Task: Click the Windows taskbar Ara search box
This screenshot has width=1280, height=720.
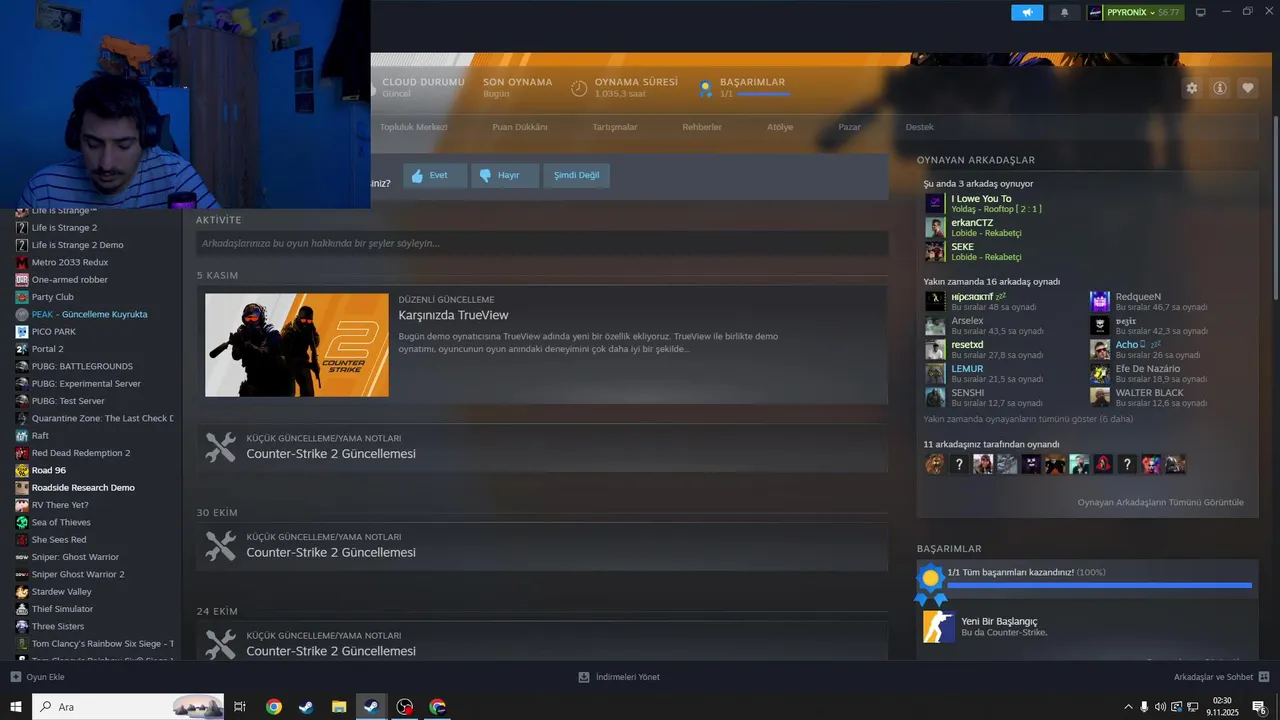Action: [129, 707]
